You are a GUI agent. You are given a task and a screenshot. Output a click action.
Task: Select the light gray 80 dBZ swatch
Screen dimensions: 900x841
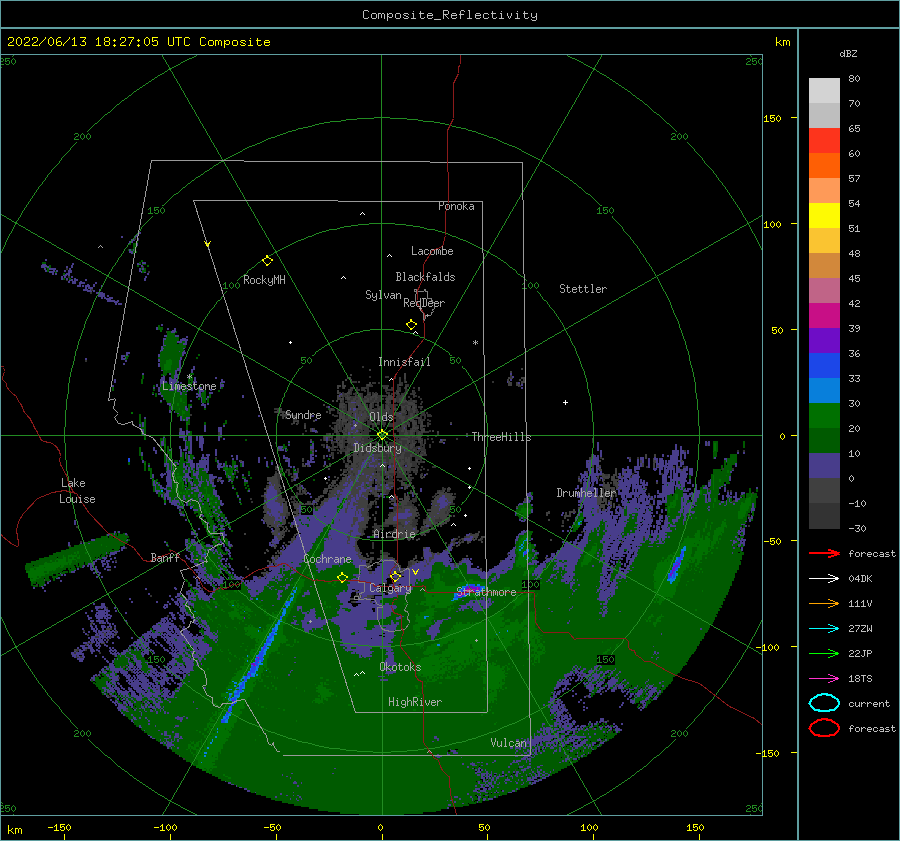[824, 90]
